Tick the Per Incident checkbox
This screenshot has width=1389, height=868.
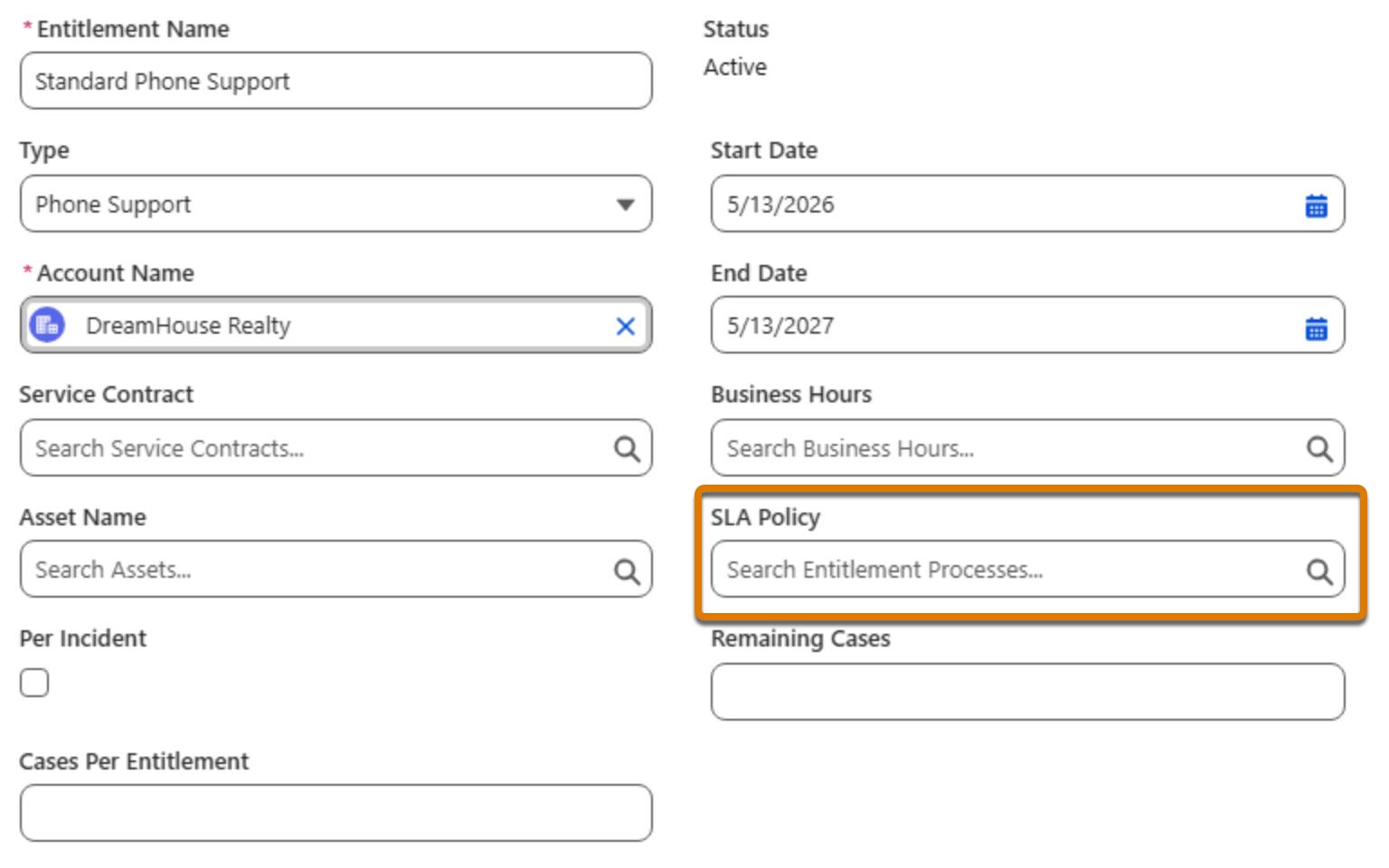34,683
